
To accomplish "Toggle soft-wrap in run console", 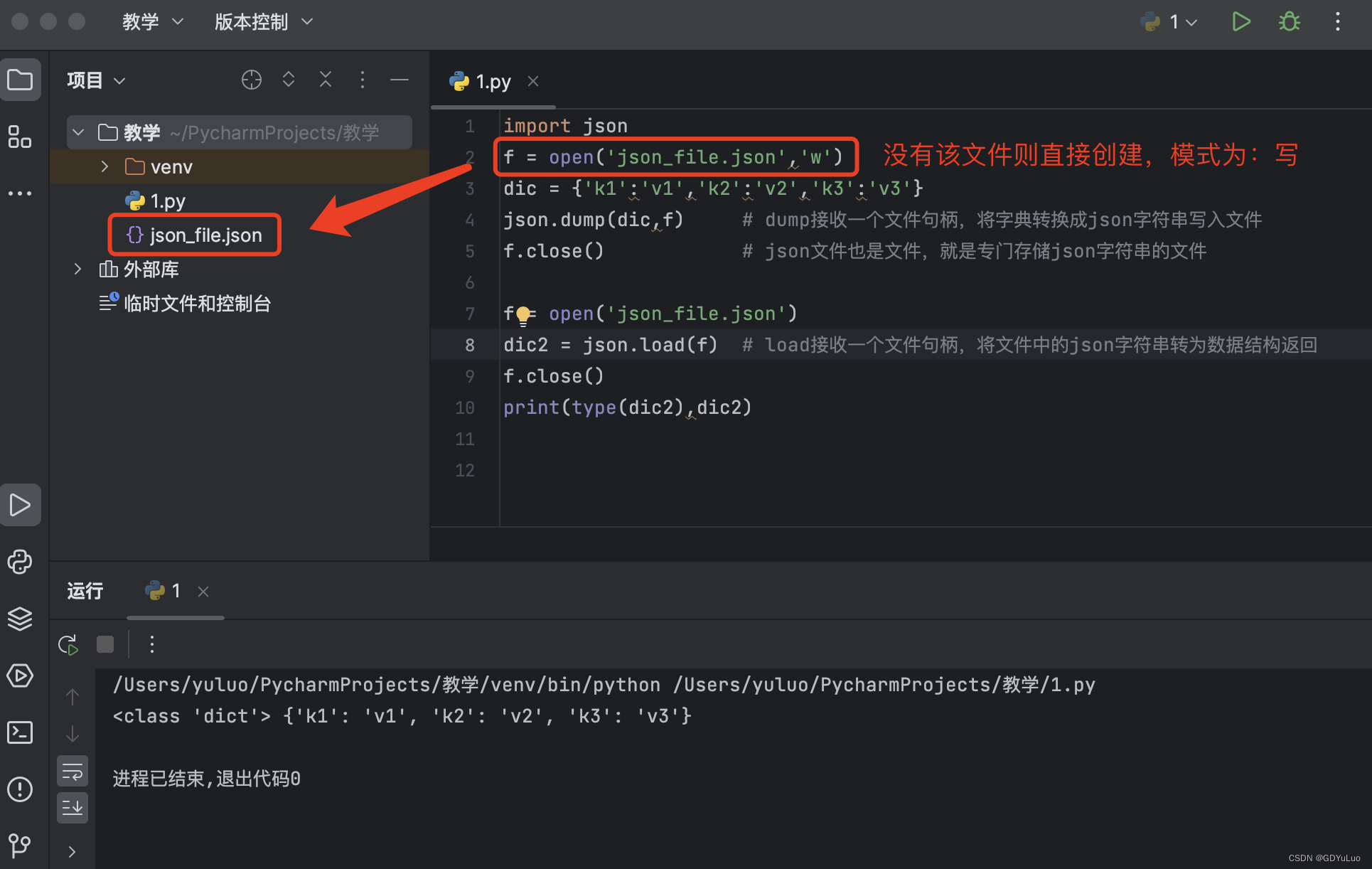I will [x=73, y=771].
